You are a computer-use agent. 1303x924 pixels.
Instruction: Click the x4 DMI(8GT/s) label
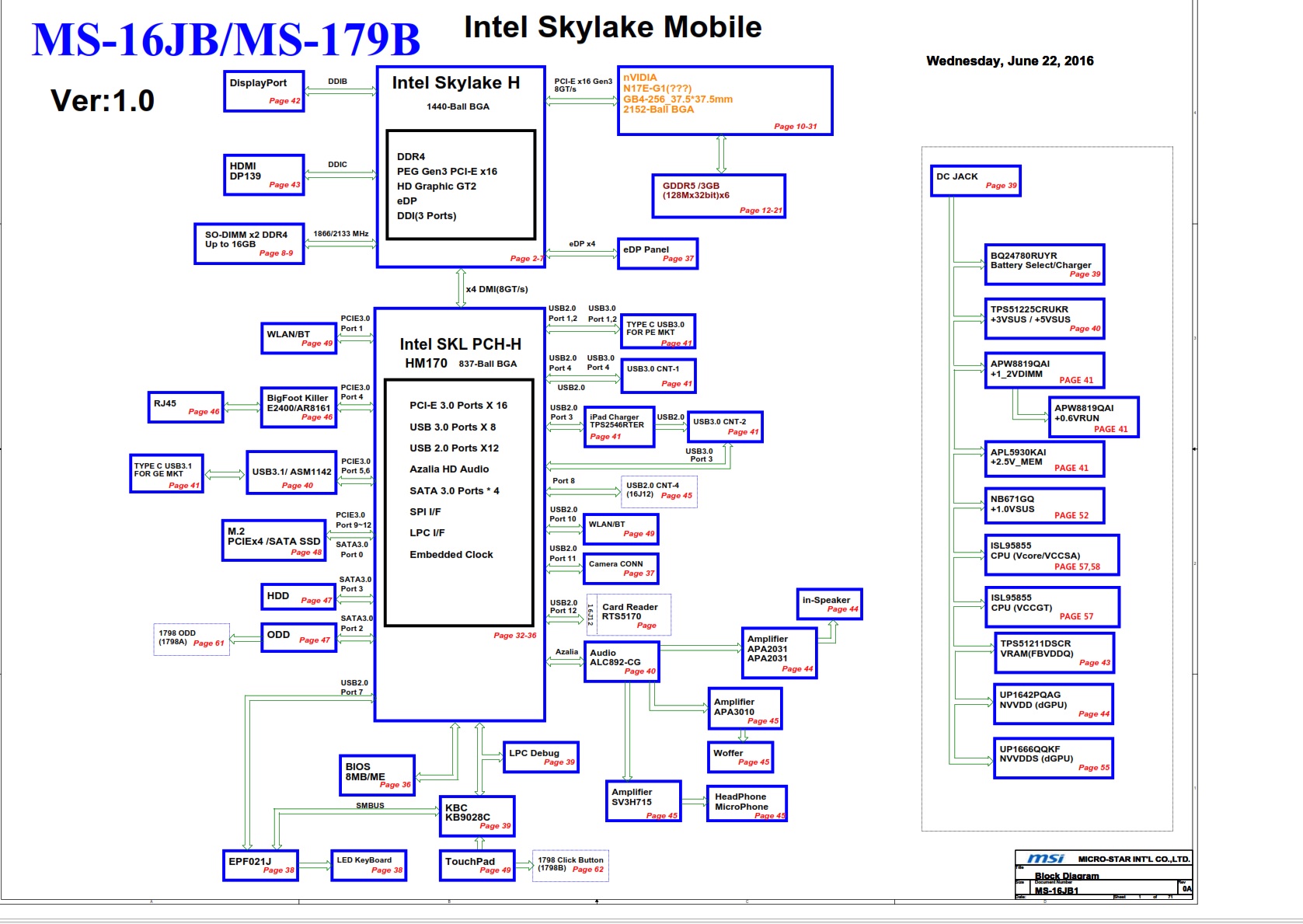[x=497, y=289]
